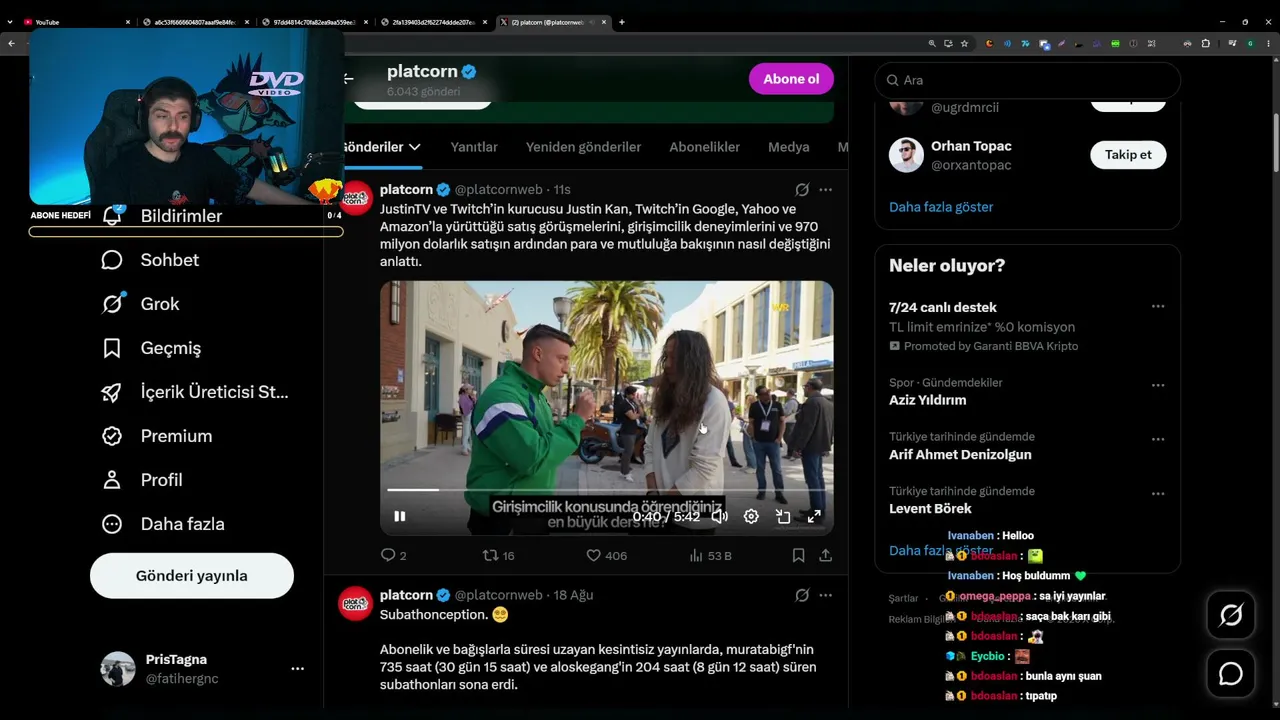Open options for Arif Ahmet Denizolgun trend
The height and width of the screenshot is (720, 1280).
(x=1157, y=439)
